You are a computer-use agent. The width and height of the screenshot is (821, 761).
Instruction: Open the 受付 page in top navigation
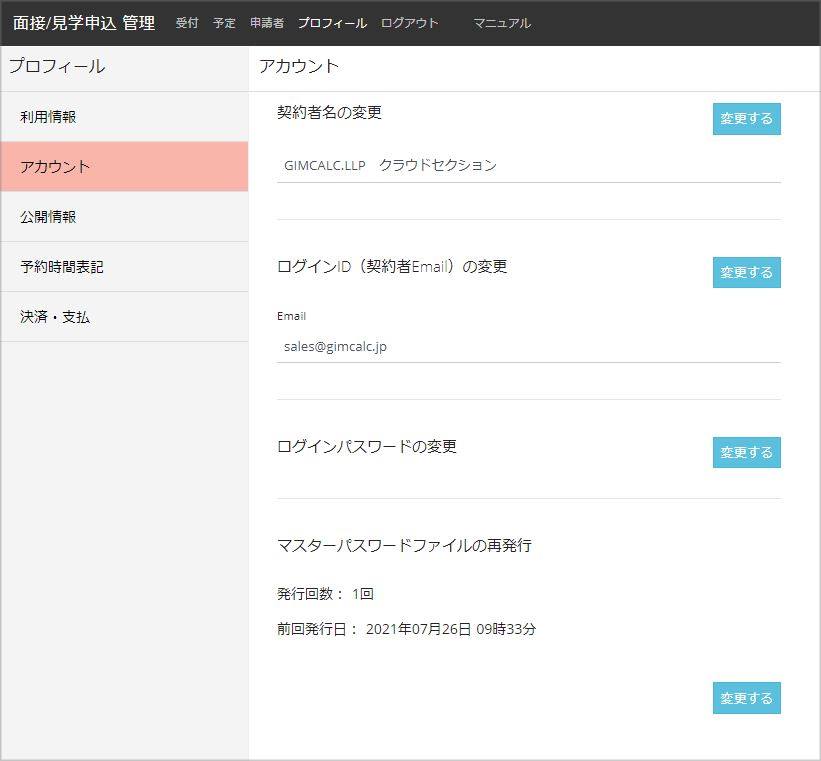(187, 23)
